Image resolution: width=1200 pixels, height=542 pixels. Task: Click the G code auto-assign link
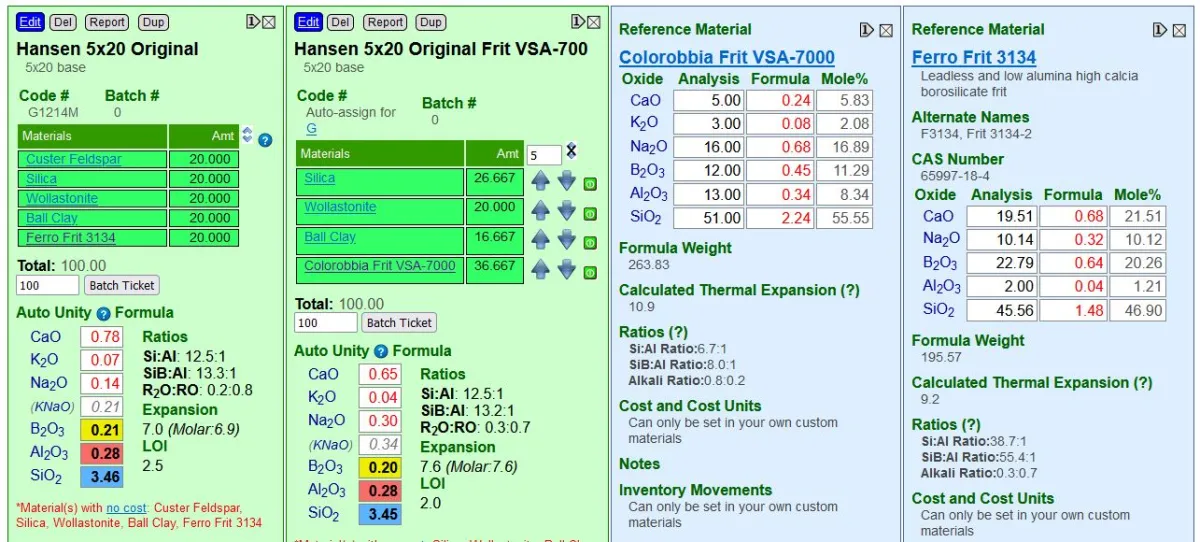pyautogui.click(x=311, y=129)
